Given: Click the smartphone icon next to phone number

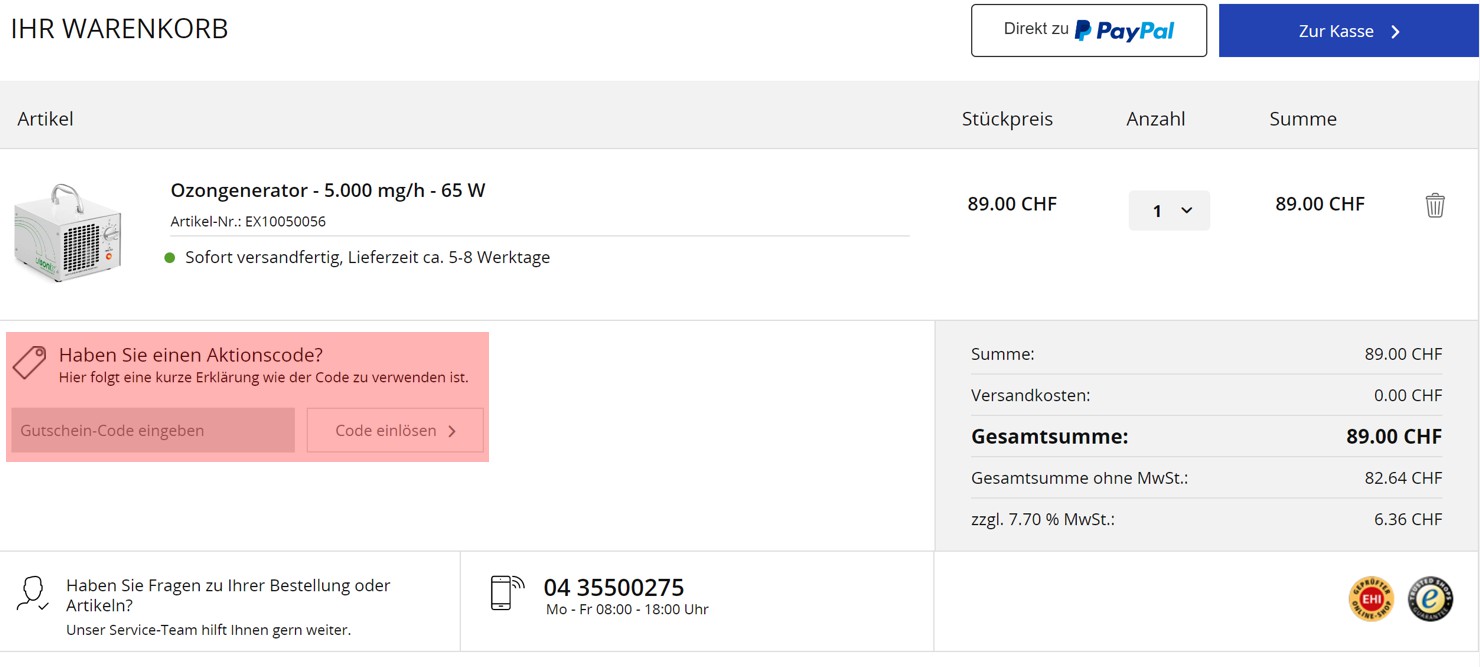Looking at the screenshot, I should coord(507,592).
